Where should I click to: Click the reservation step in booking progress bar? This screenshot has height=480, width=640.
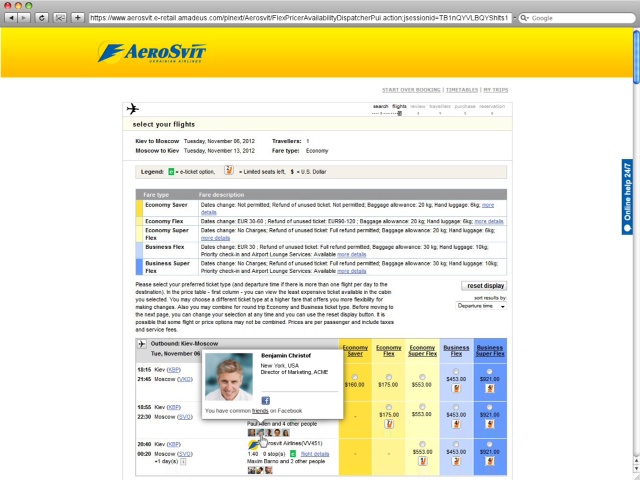click(x=492, y=107)
